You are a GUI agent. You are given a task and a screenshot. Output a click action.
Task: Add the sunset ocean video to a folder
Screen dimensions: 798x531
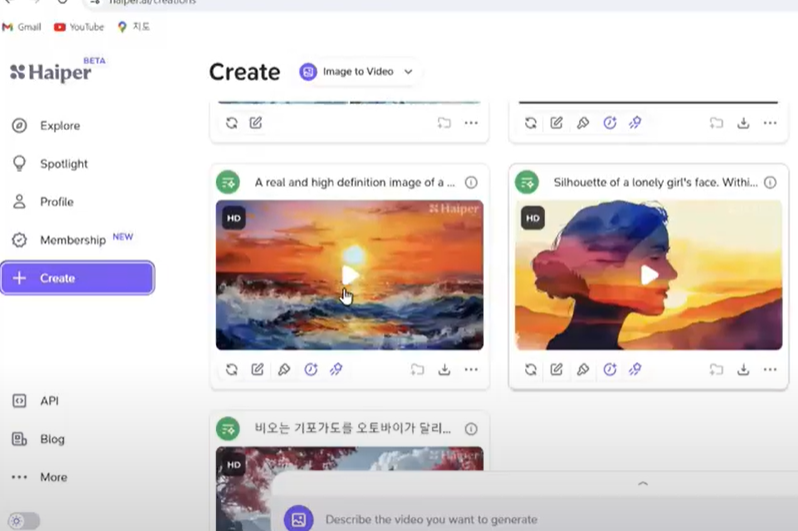pyautogui.click(x=417, y=370)
